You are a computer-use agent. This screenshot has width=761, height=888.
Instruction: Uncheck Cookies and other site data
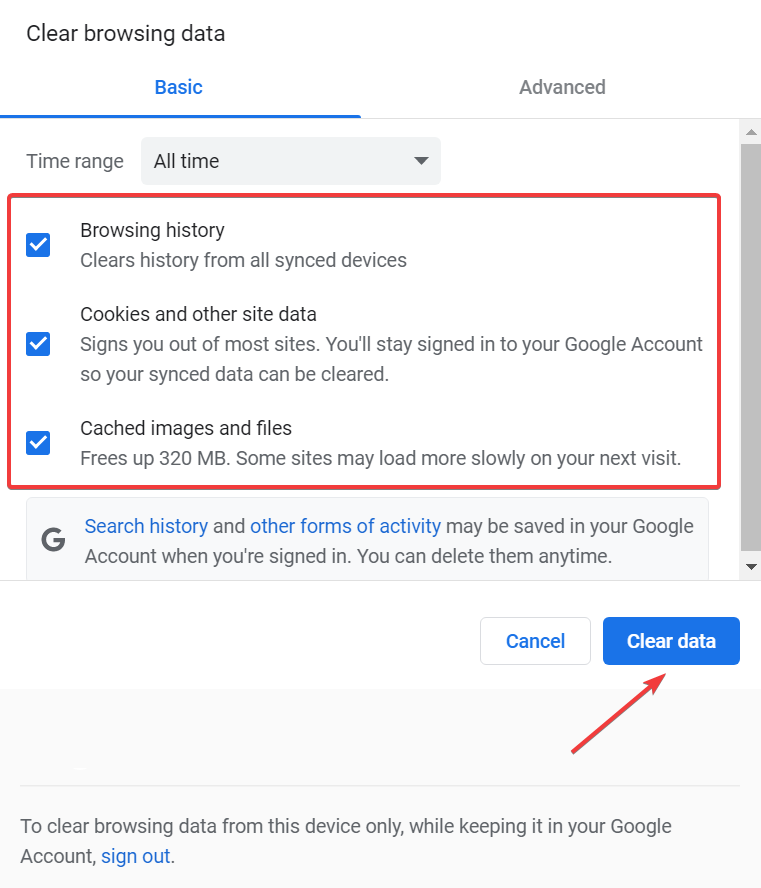click(x=38, y=344)
